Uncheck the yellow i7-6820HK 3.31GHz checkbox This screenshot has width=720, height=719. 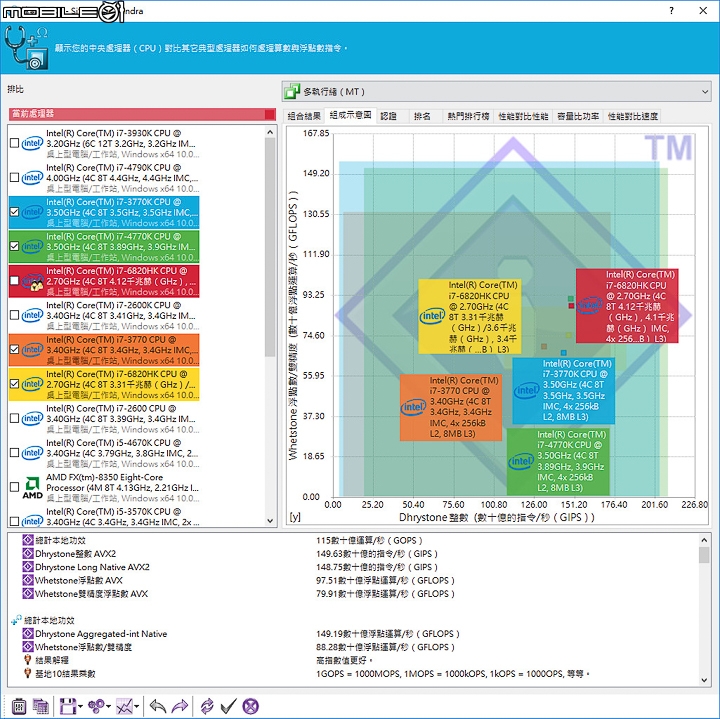point(14,384)
